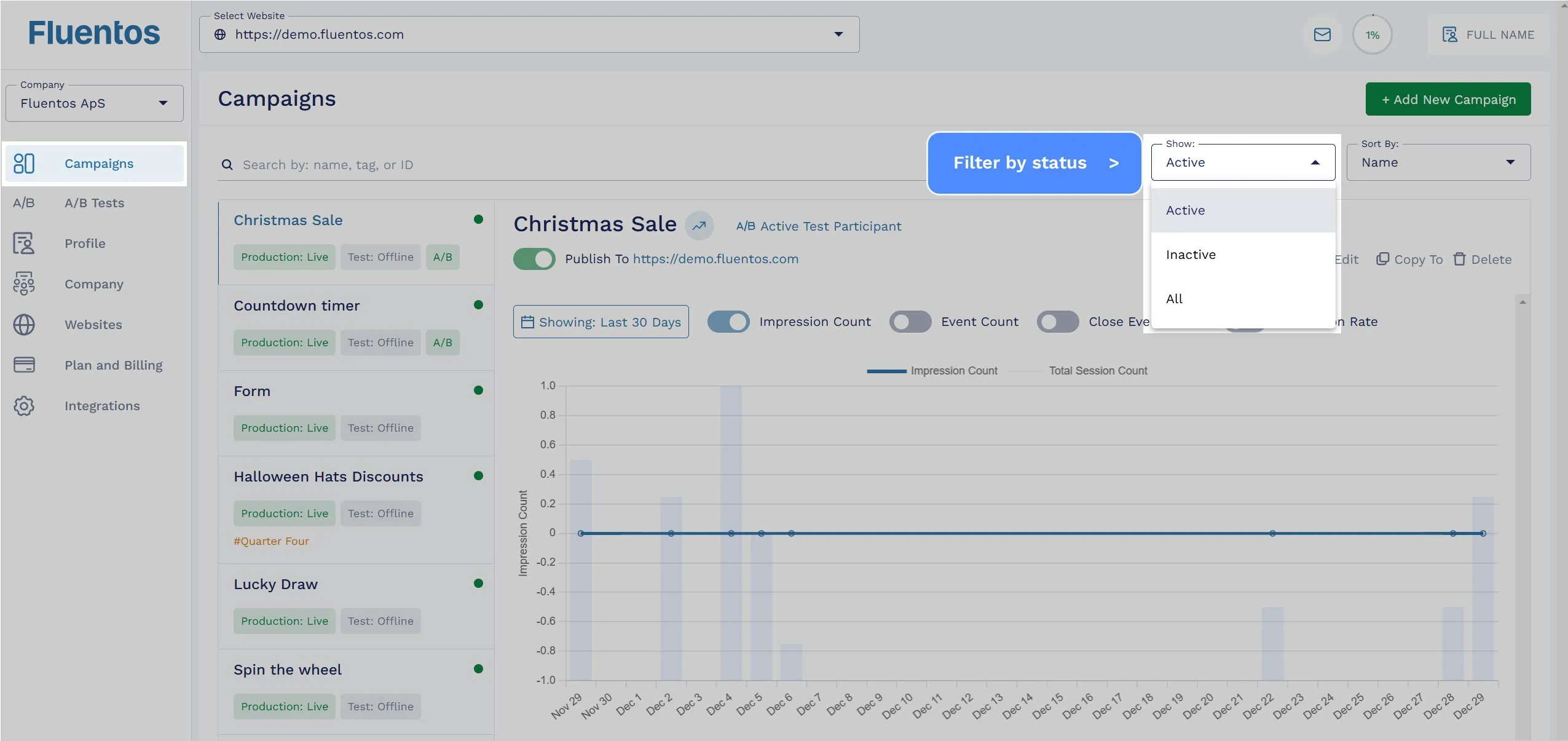Click the scrollbar up arrow in the detail panel
Screen dimensions: 1568x741
(x=1523, y=302)
